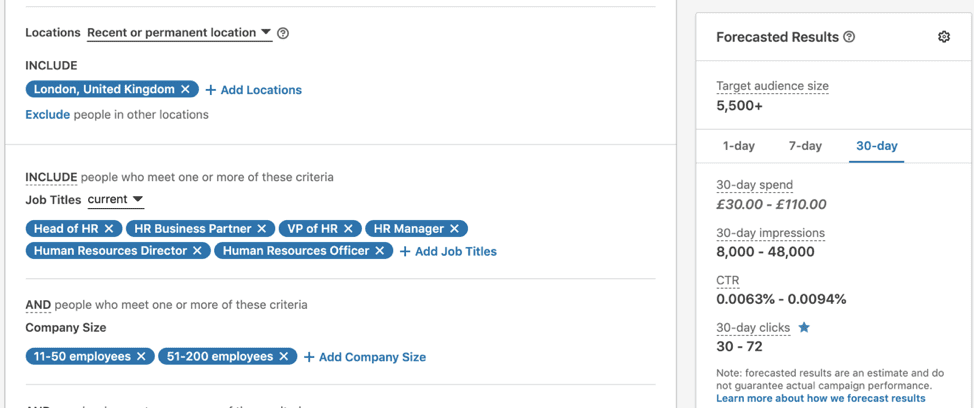Click the Forecasted Results help icon

pyautogui.click(x=850, y=37)
